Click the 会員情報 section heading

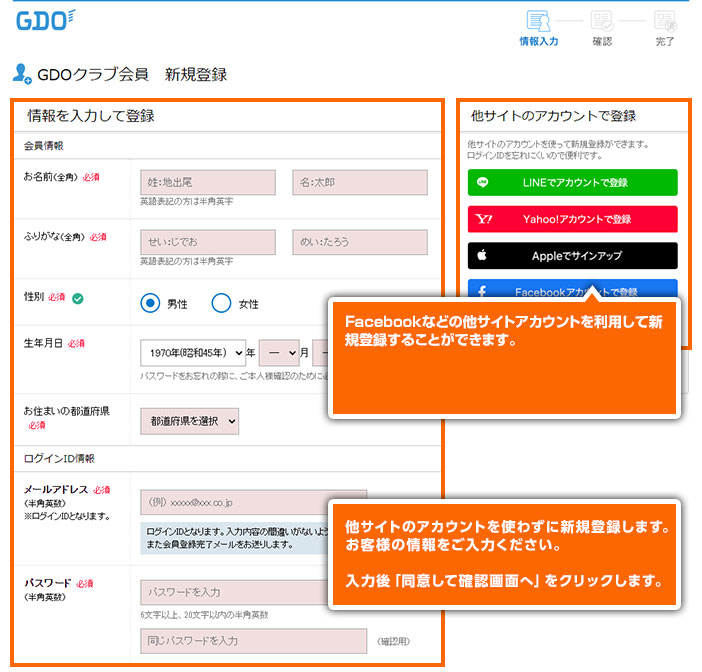point(43,146)
